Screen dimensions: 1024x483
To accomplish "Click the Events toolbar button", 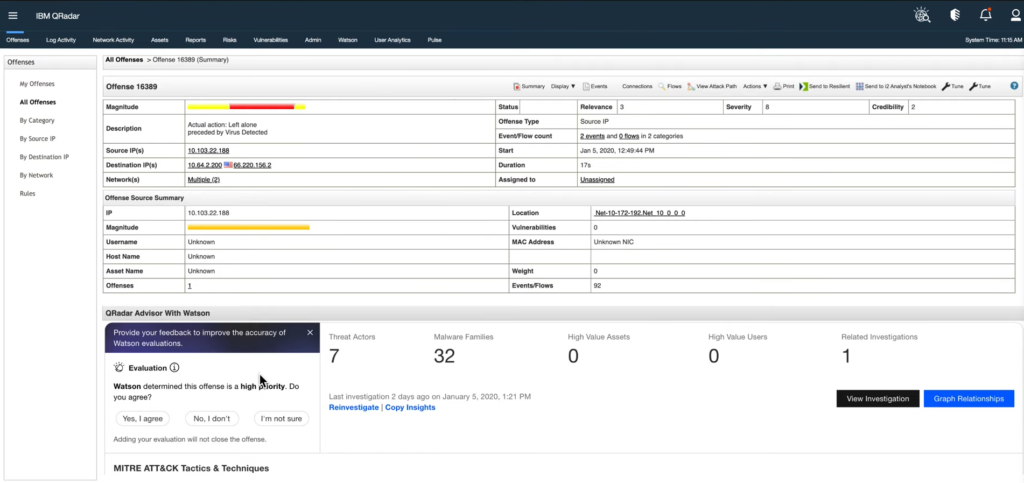I will click(595, 86).
